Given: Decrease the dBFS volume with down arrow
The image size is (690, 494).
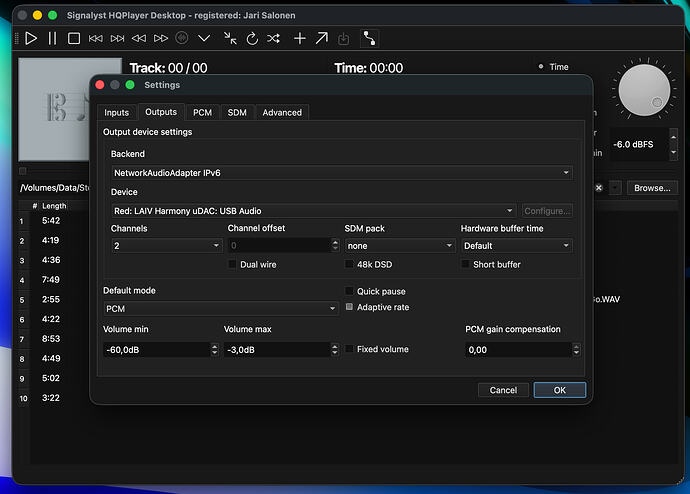Looking at the screenshot, I should [673, 152].
